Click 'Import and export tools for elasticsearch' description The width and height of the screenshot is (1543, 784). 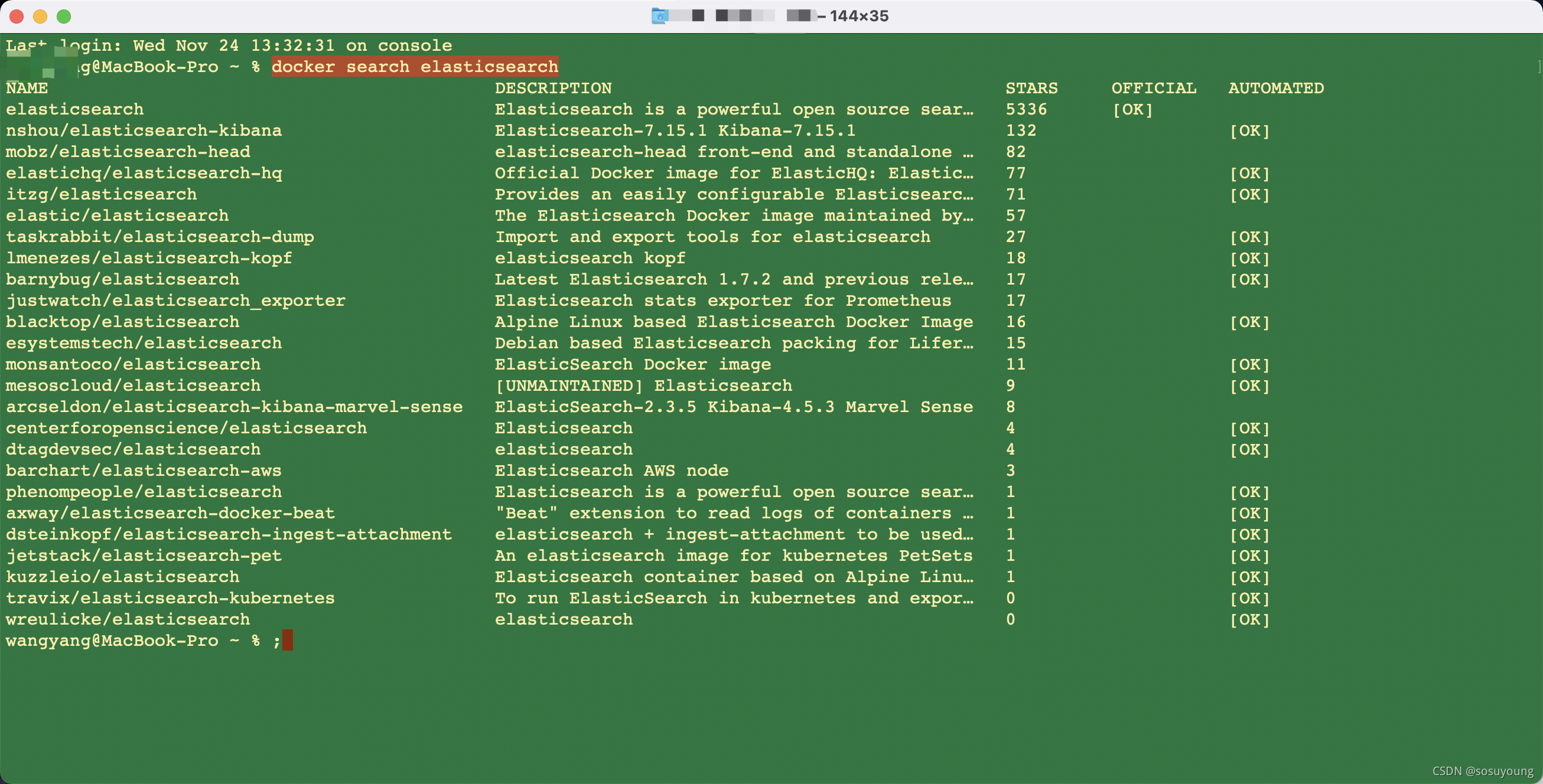click(713, 237)
